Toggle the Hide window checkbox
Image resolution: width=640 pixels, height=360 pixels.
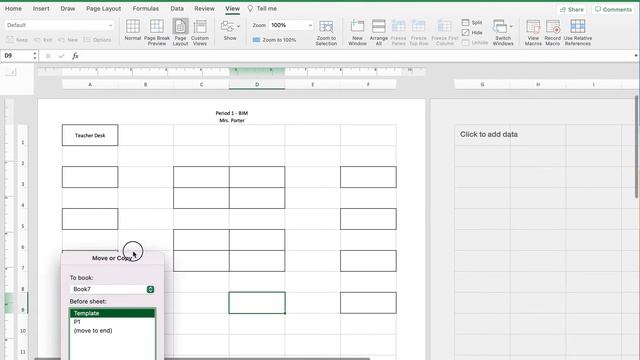click(x=472, y=32)
